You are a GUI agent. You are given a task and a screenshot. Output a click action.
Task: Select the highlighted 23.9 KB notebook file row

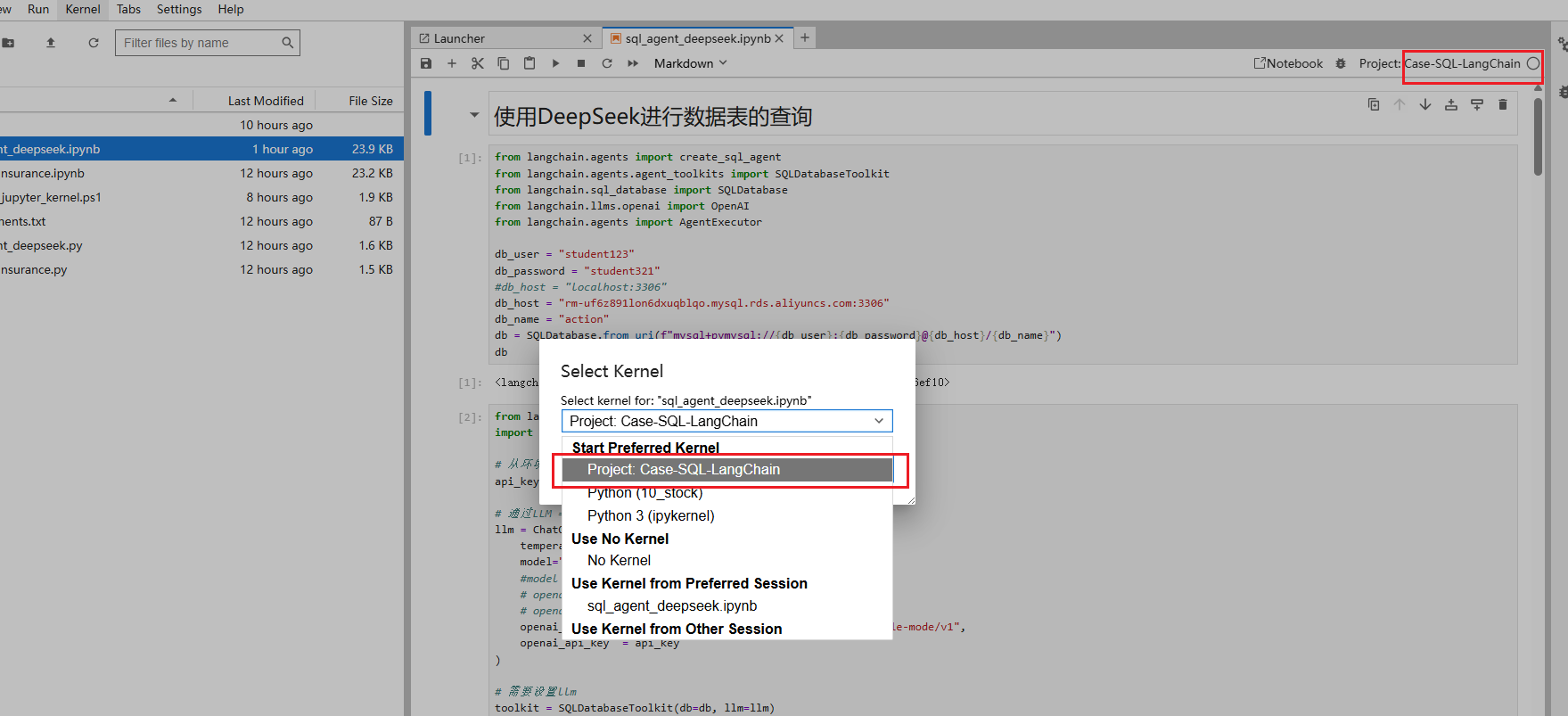201,149
